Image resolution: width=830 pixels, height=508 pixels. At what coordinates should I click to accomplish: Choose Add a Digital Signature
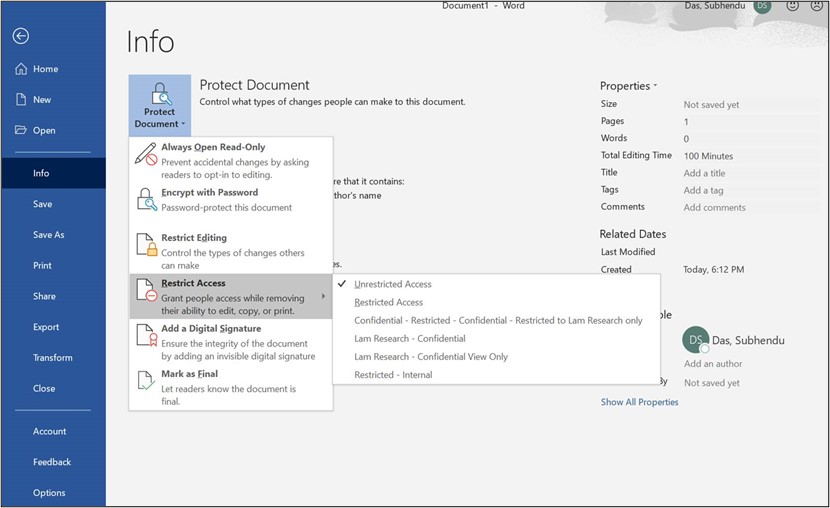pyautogui.click(x=231, y=342)
